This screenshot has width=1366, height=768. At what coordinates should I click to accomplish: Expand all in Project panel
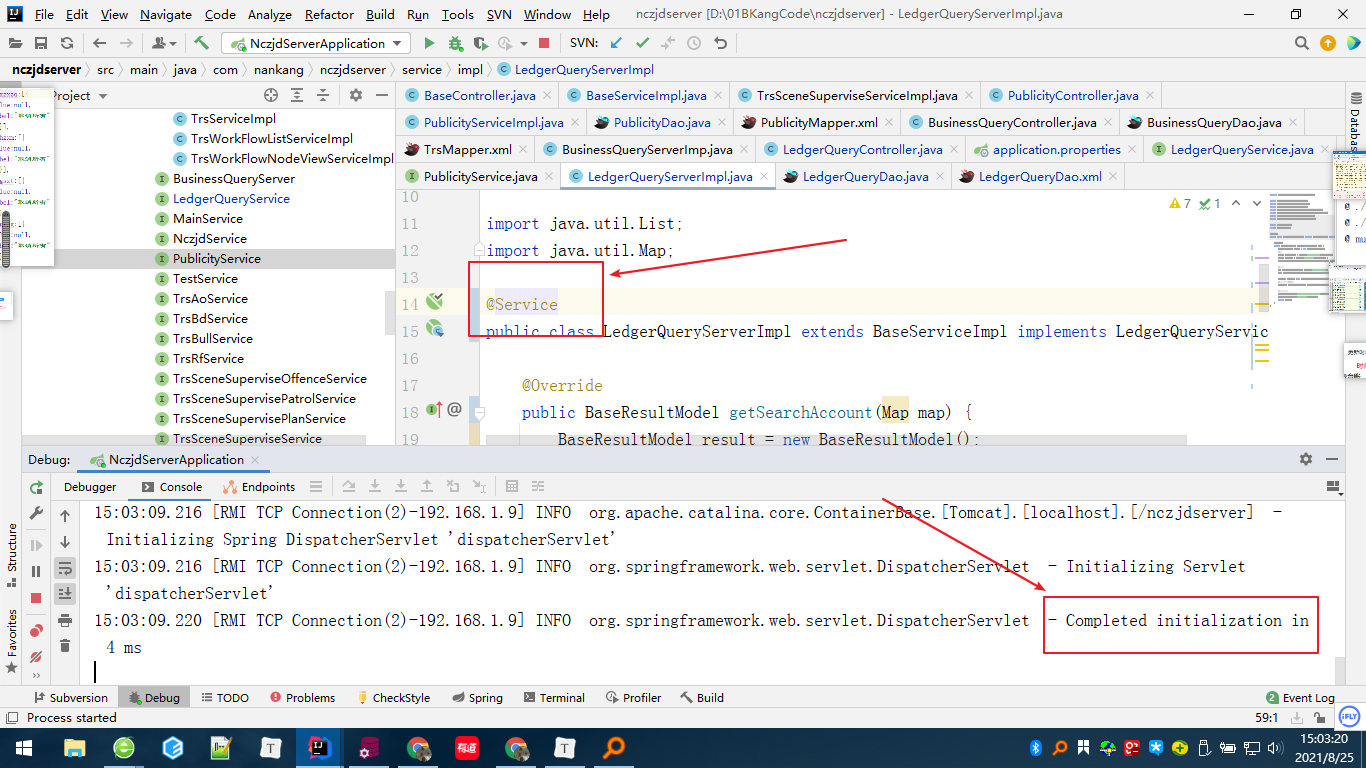pos(297,95)
